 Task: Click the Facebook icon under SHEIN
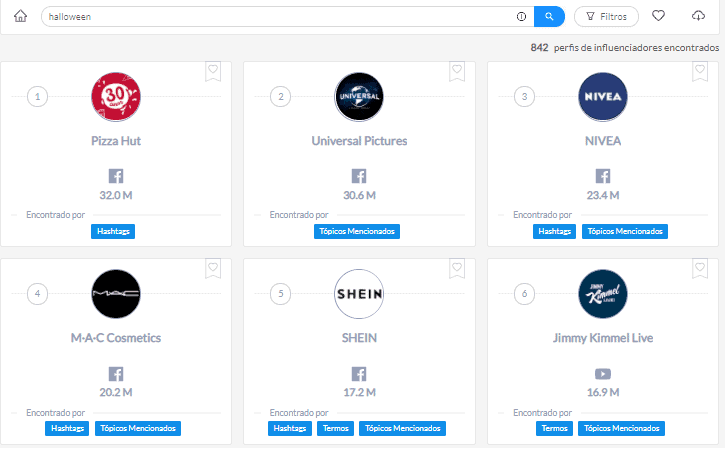(359, 374)
